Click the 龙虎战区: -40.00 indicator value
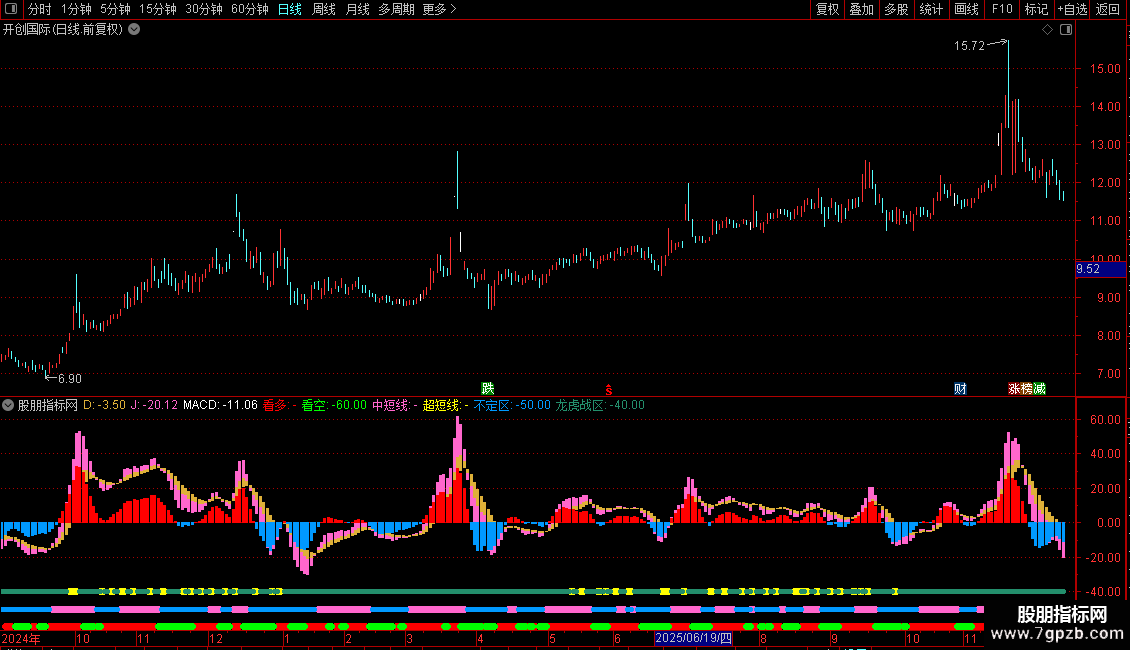This screenshot has height=650, width=1130. coord(600,406)
